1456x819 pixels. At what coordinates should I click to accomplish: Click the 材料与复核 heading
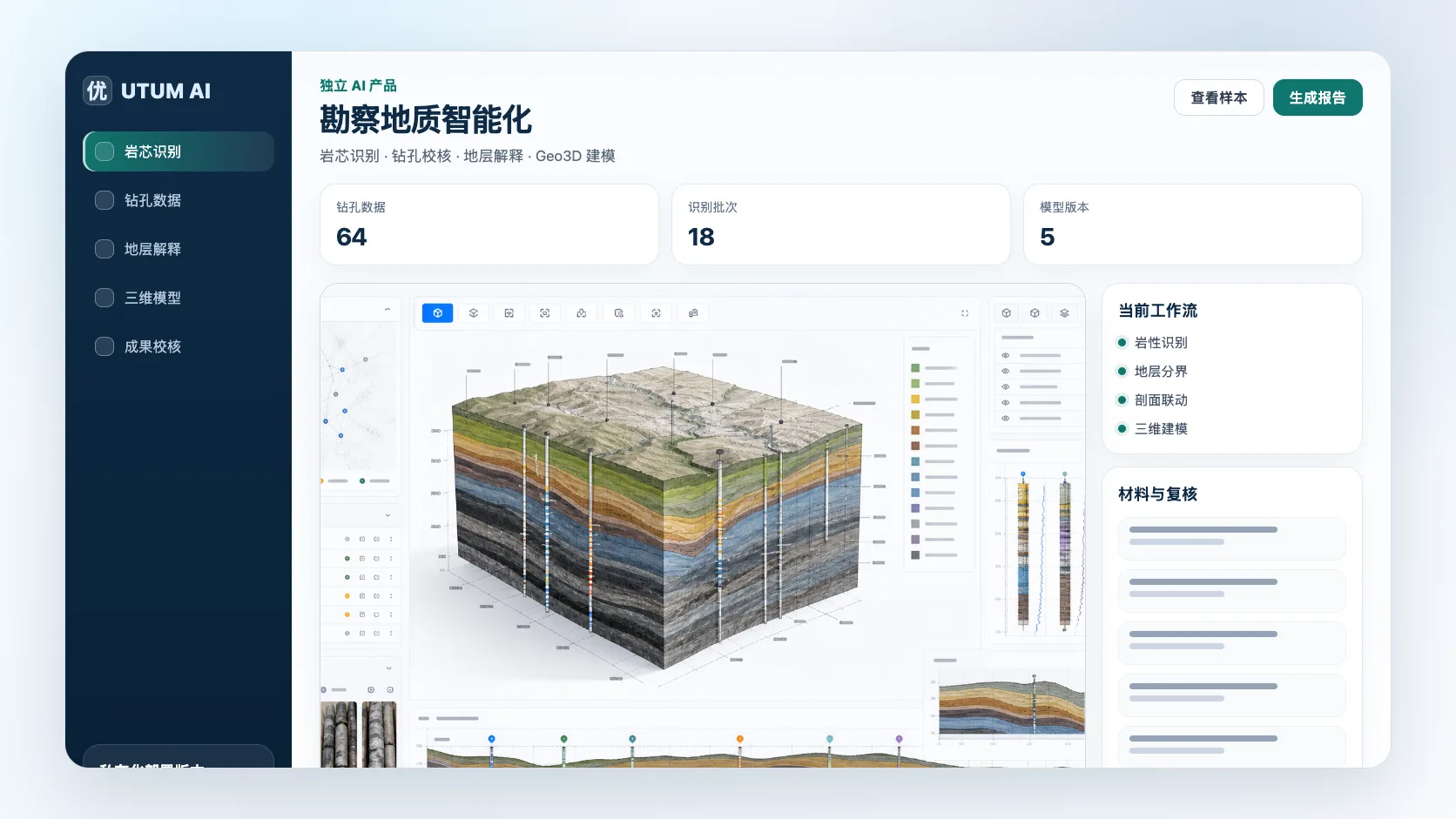pos(1157,494)
